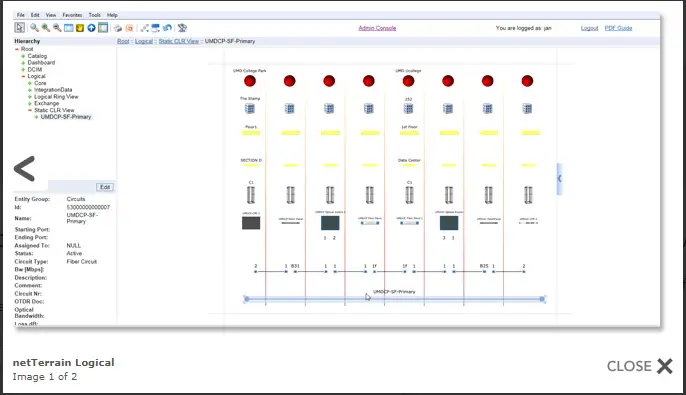The height and width of the screenshot is (395, 686).
Task: Open the Admin Console link
Action: [x=377, y=28]
